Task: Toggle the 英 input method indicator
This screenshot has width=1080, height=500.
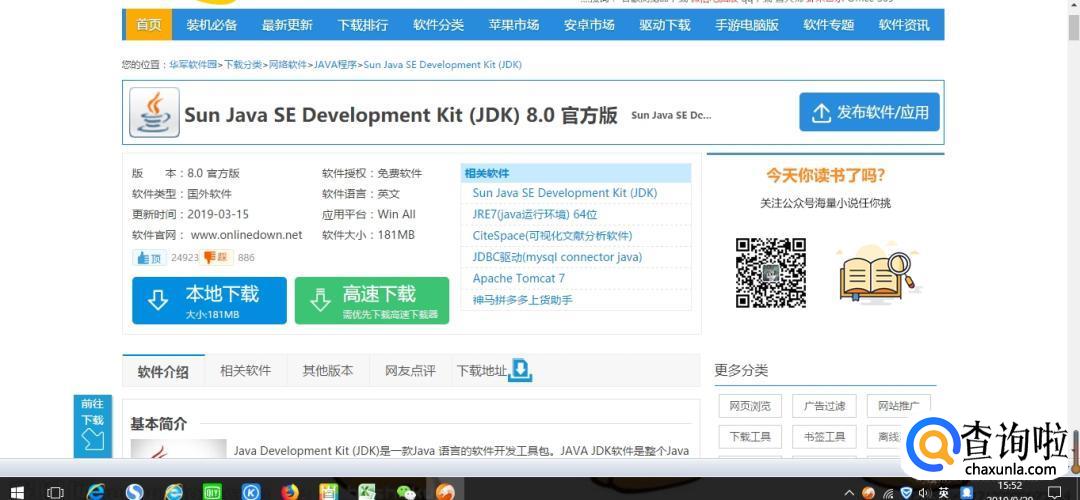Action: pyautogui.click(x=943, y=492)
